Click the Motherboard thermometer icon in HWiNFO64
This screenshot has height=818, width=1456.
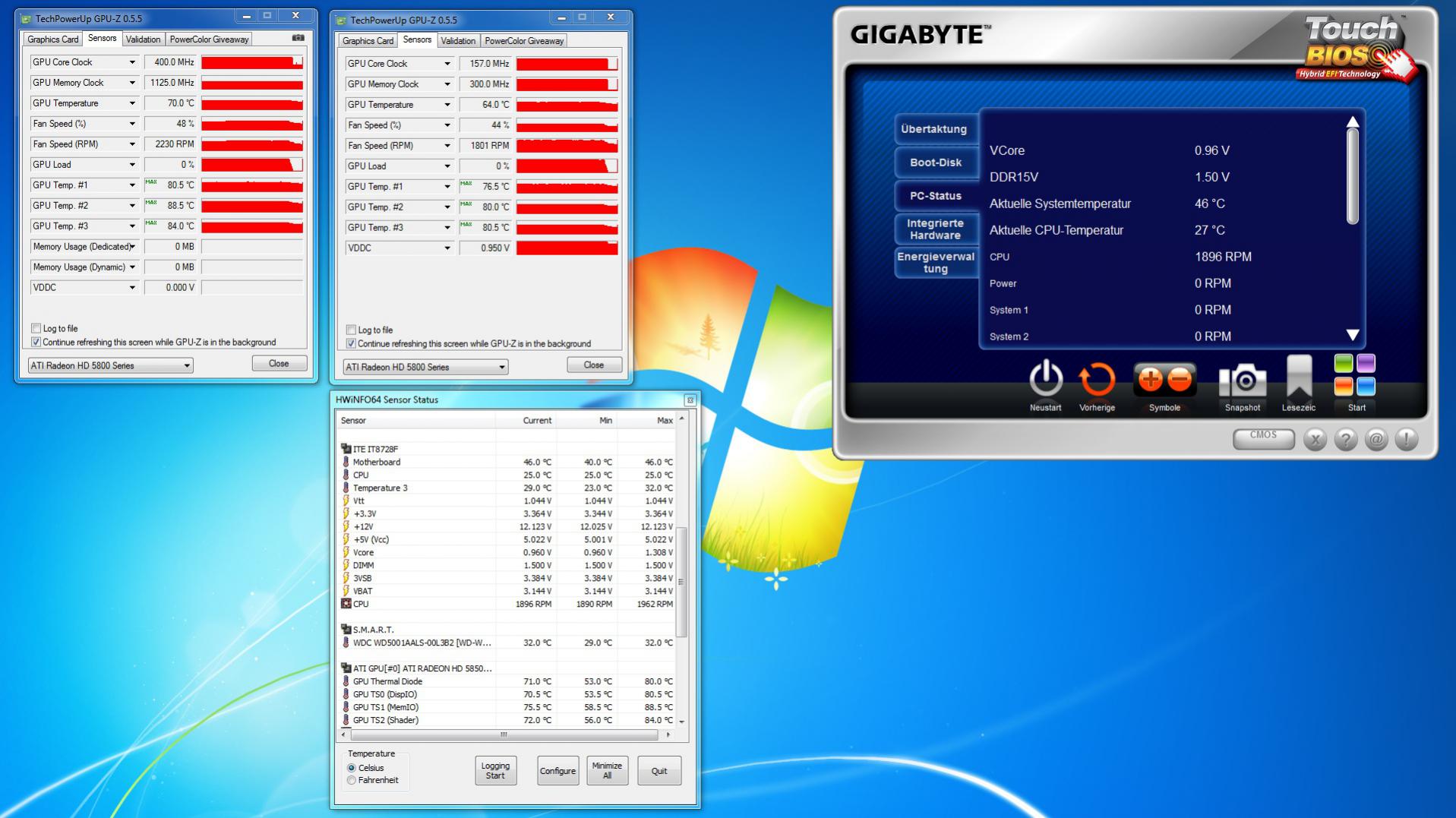click(346, 462)
